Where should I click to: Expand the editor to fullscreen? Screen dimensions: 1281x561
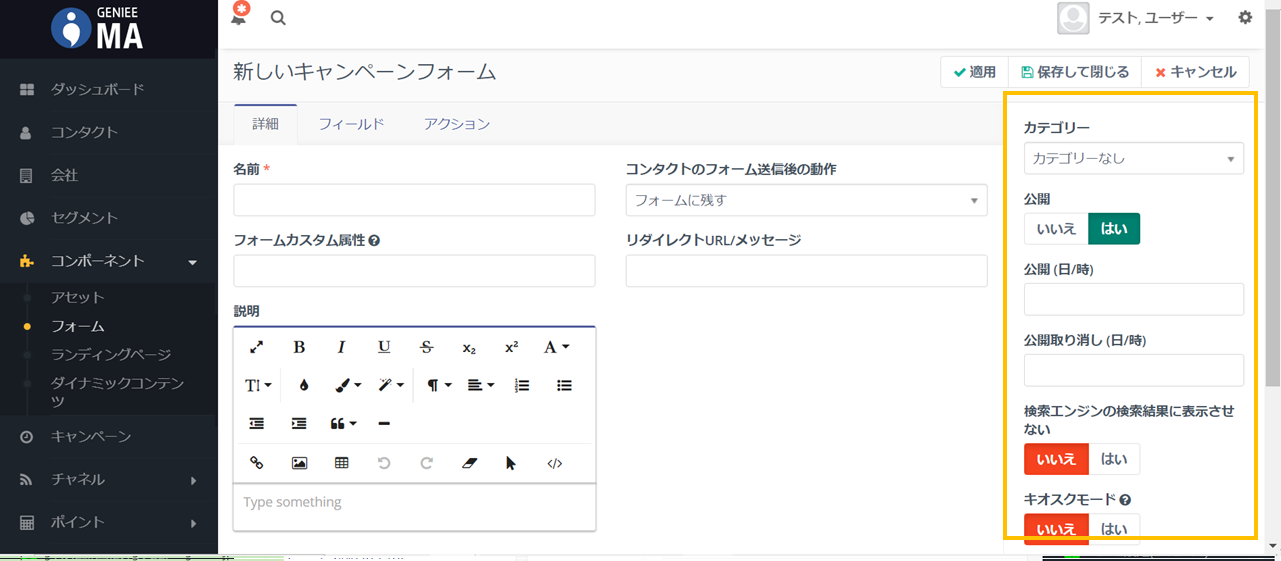coord(256,347)
